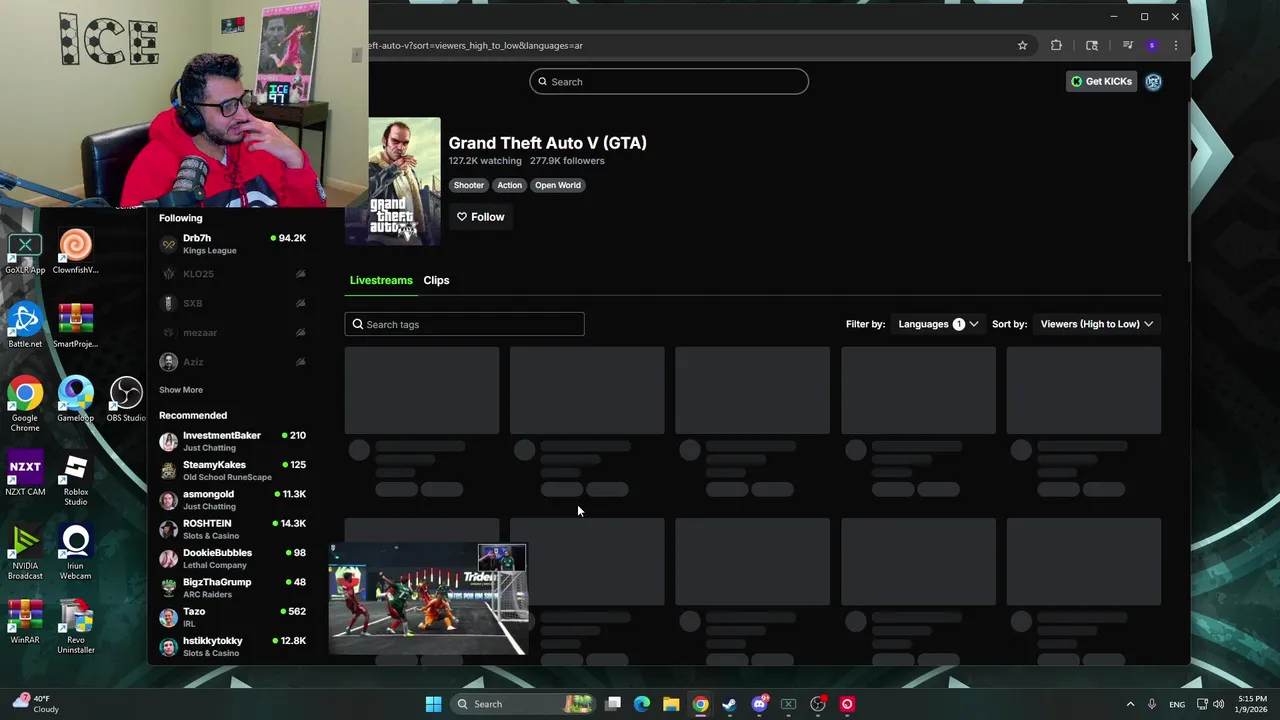Image resolution: width=1280 pixels, height=720 pixels.
Task: Open Gameloop desktop shortcut
Action: point(75,401)
